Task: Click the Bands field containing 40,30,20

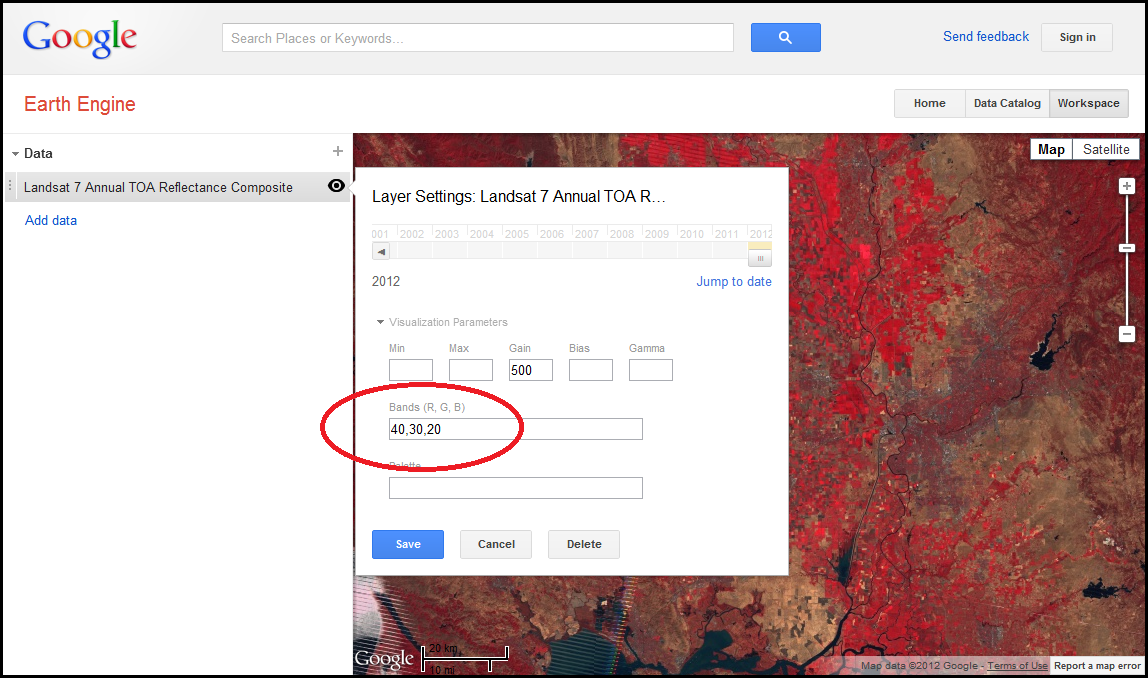Action: click(515, 429)
